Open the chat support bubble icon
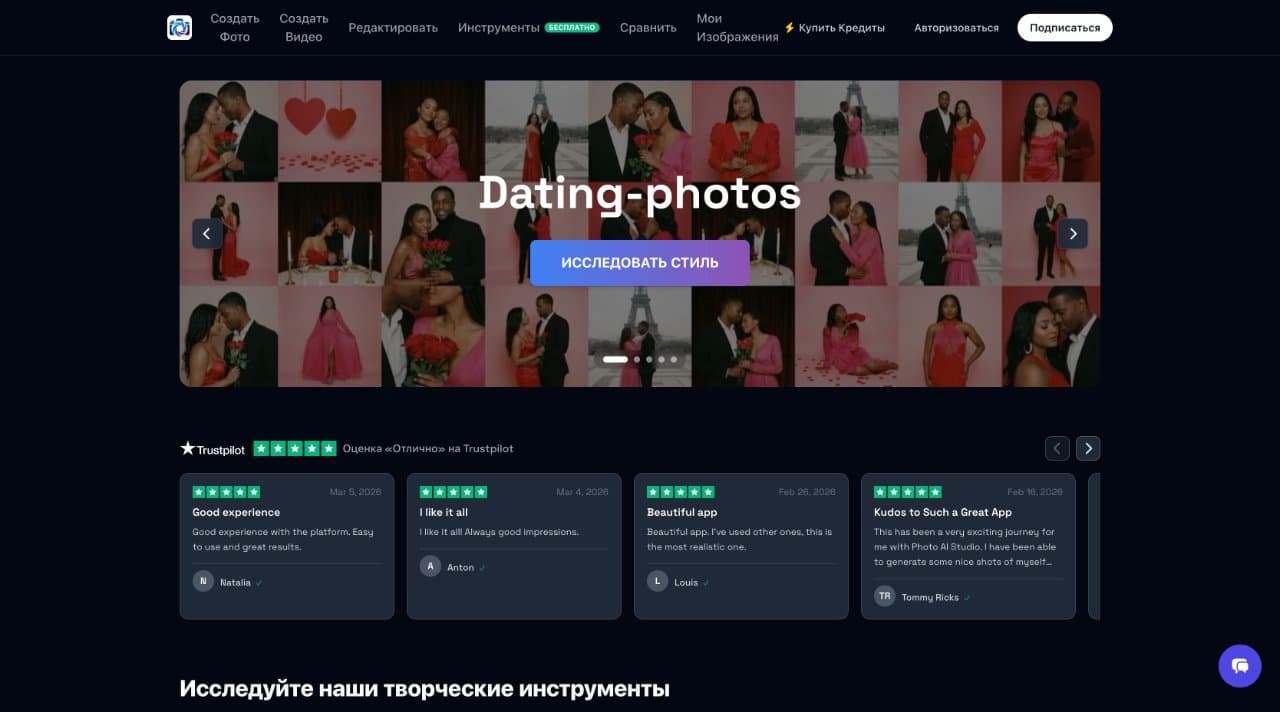Image resolution: width=1280 pixels, height=712 pixels. click(x=1240, y=665)
